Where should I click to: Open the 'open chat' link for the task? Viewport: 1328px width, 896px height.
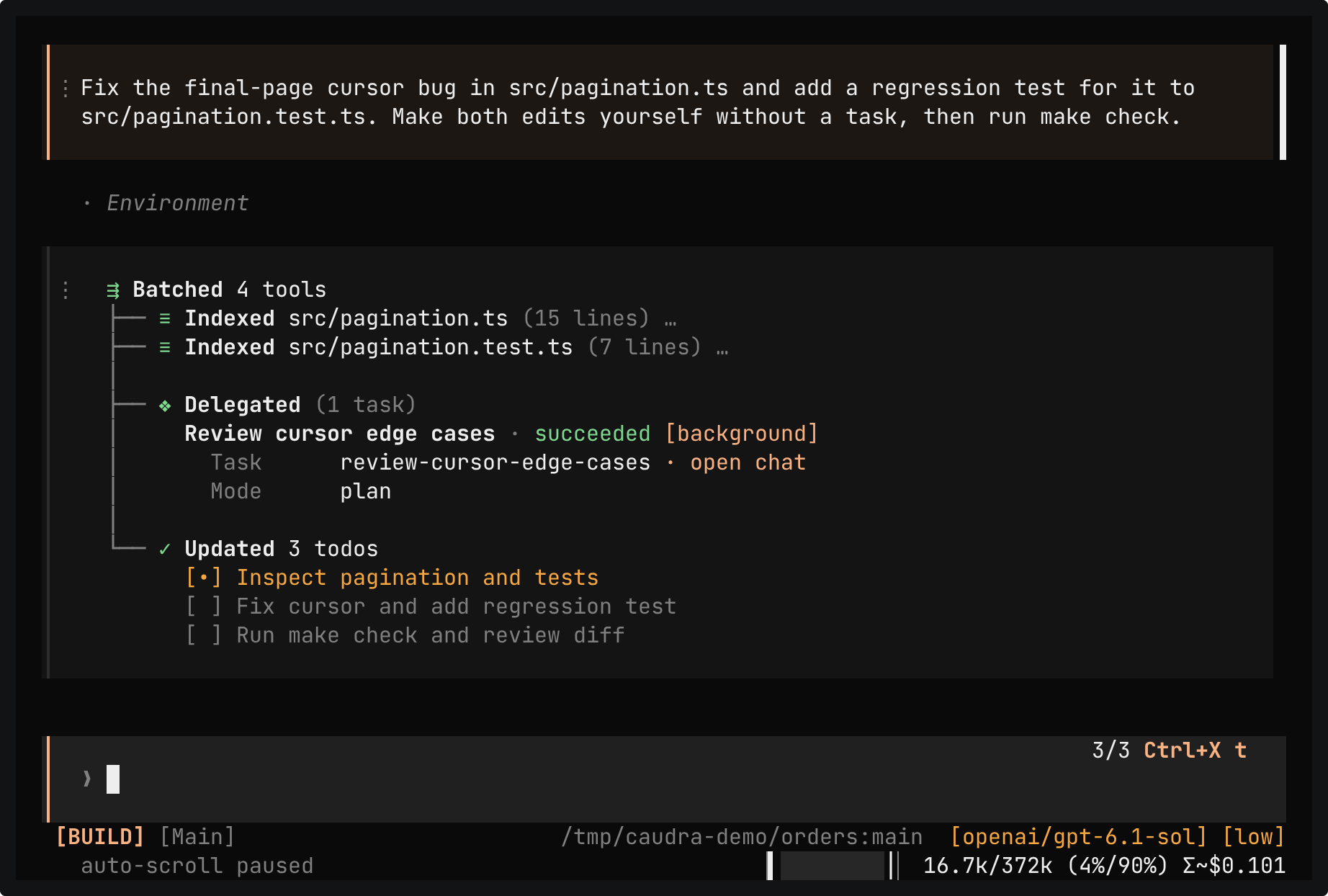748,462
